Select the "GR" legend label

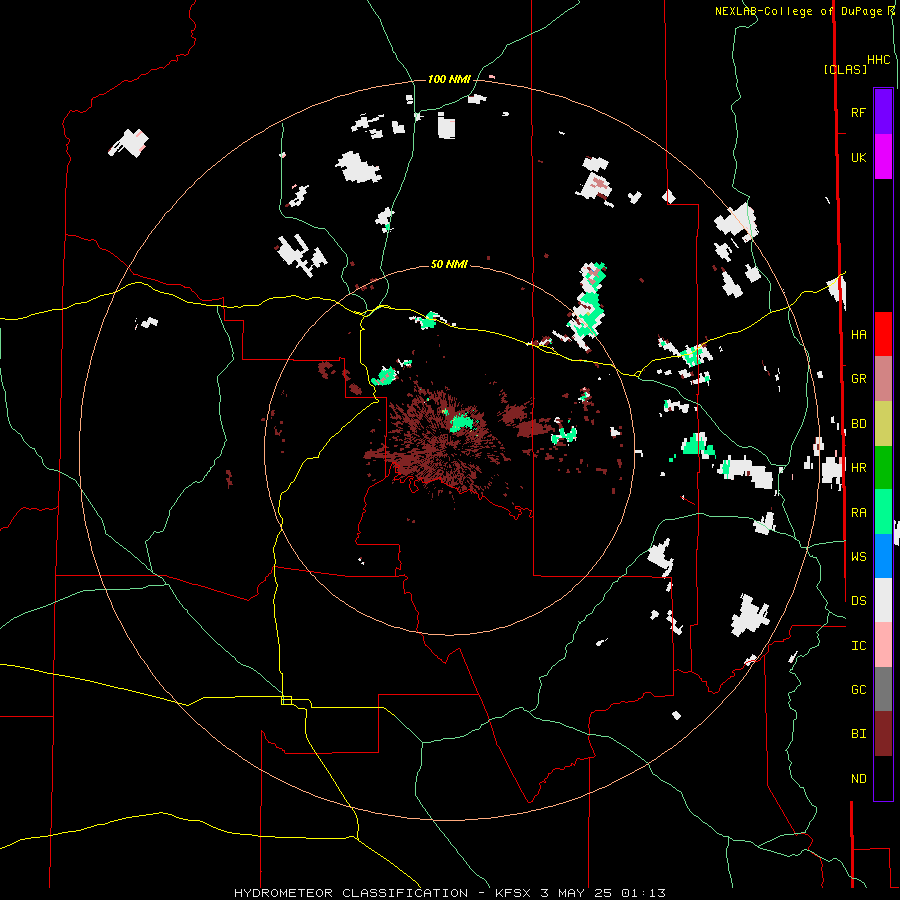(x=858, y=379)
